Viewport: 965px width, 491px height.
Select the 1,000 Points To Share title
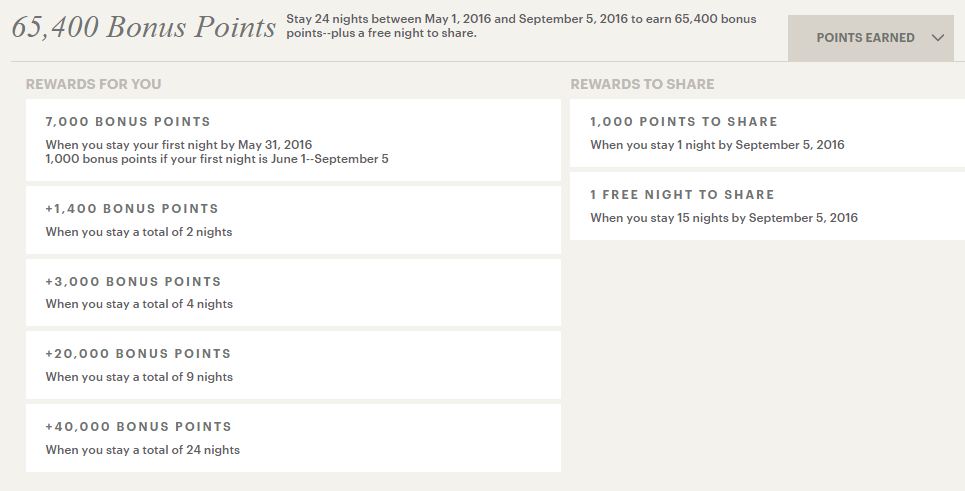pos(683,122)
